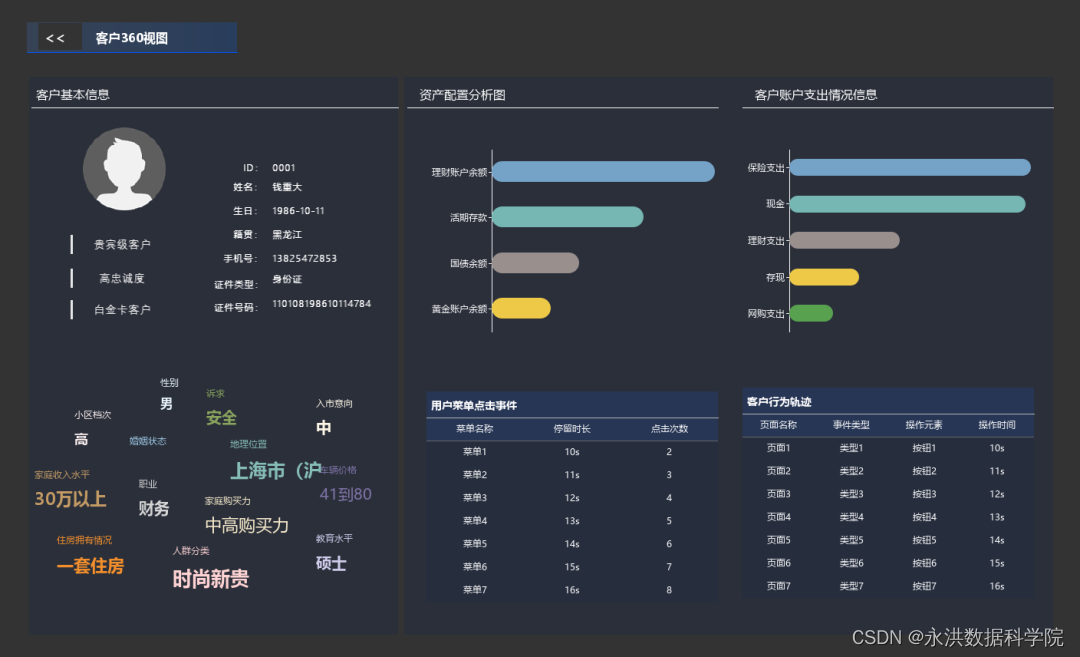Select the 资产配置分析图 panel title

pos(462,95)
